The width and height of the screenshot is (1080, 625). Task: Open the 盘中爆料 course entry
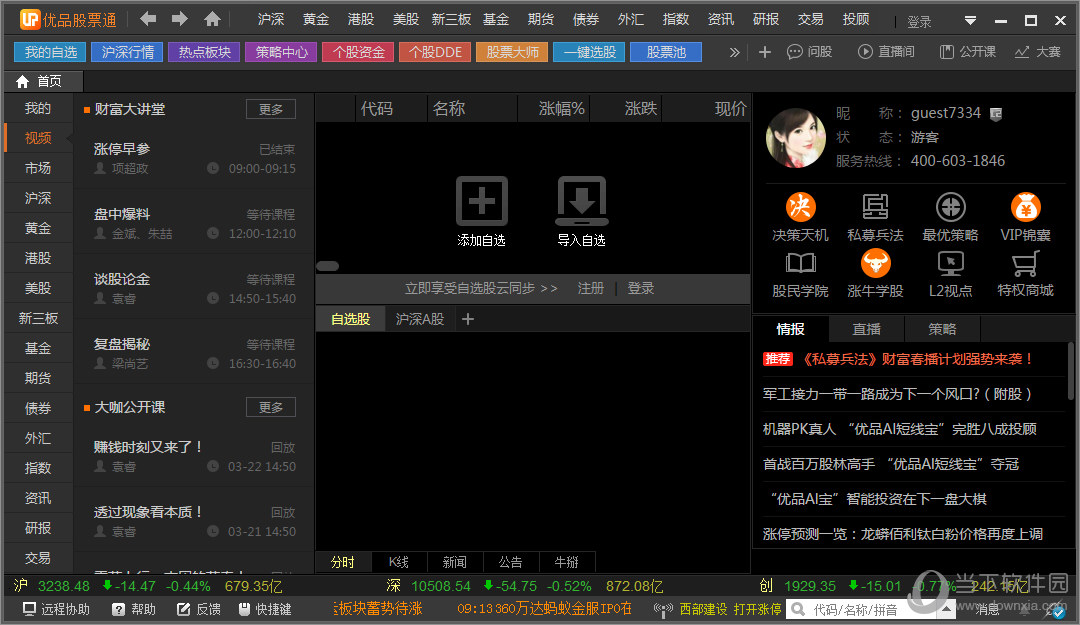(194, 223)
